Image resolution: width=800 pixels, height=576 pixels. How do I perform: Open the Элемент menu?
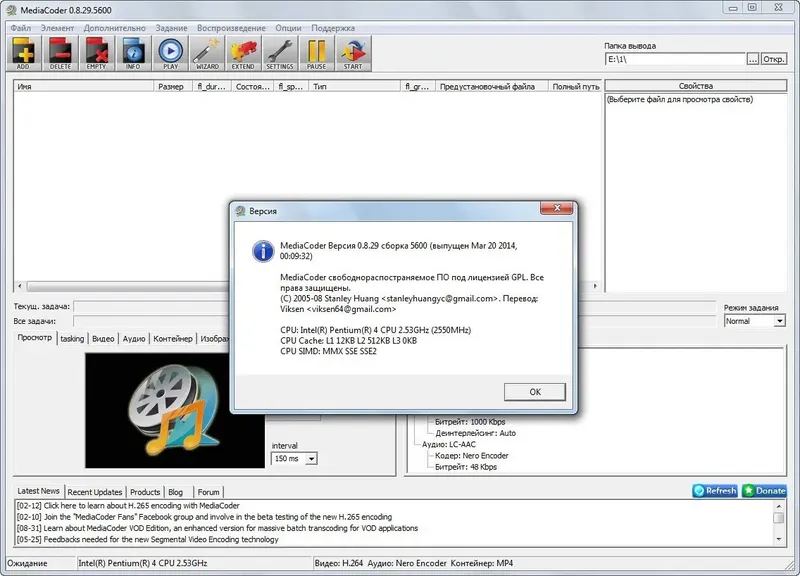click(x=57, y=28)
